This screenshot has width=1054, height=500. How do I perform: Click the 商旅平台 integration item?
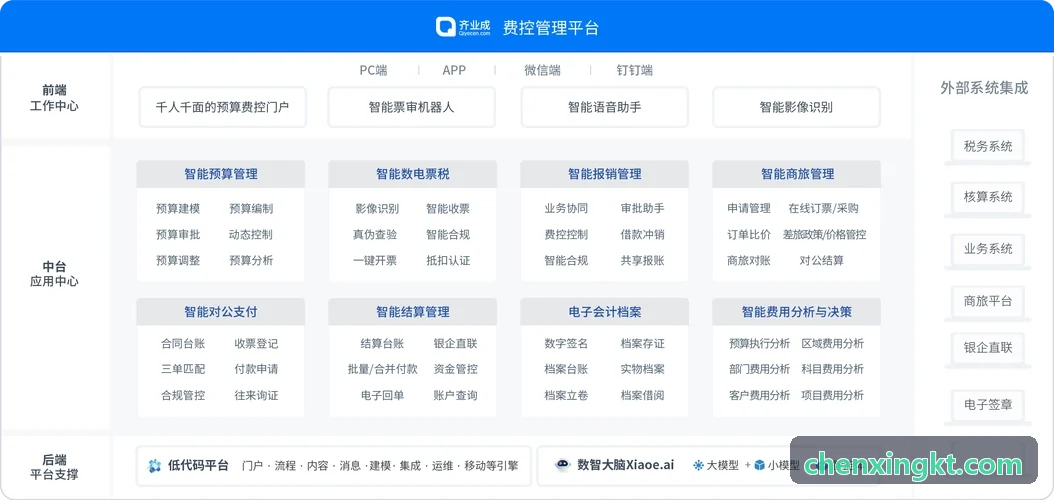point(987,300)
